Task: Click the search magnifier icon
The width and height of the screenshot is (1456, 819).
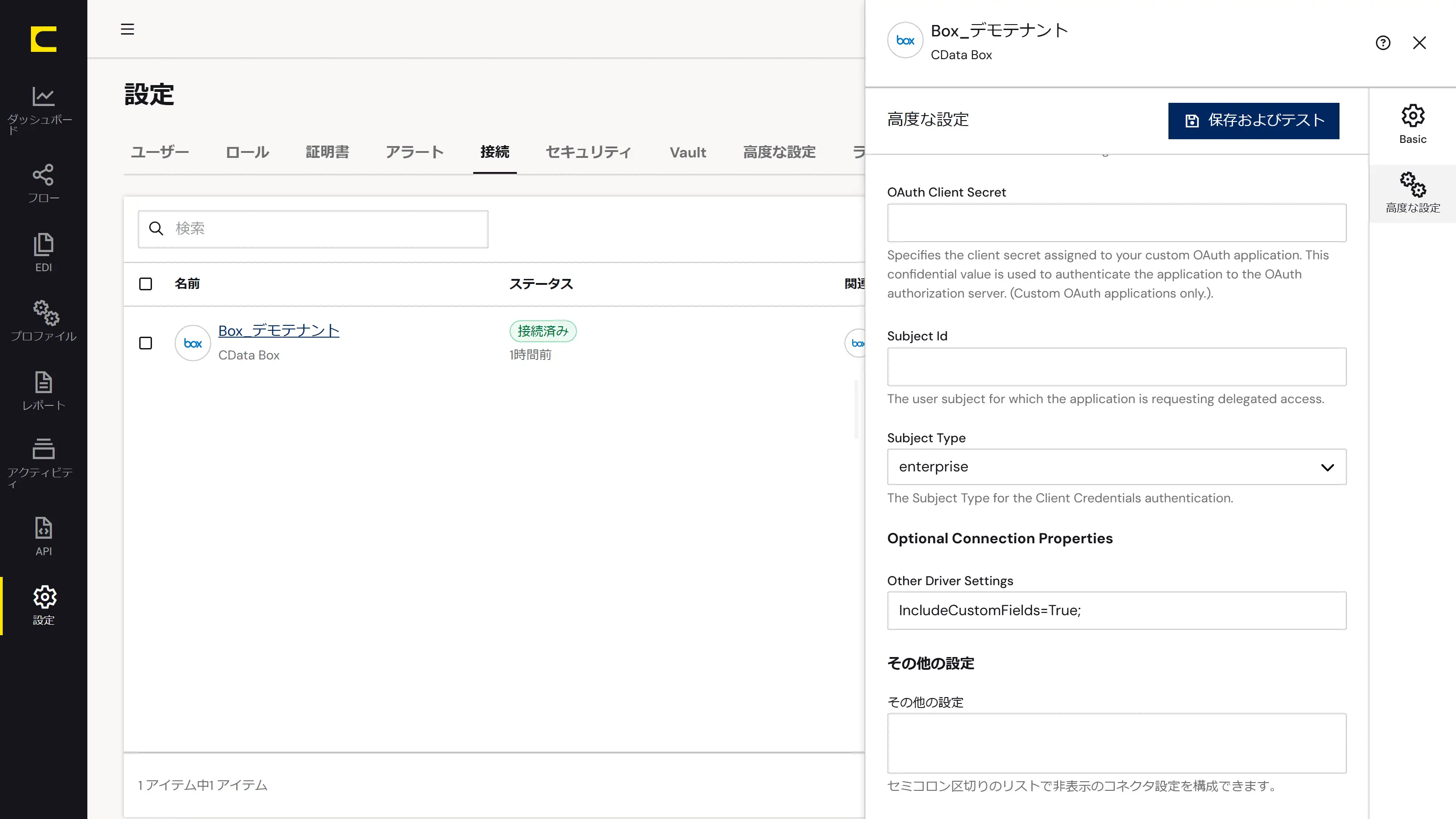Action: 156,228
